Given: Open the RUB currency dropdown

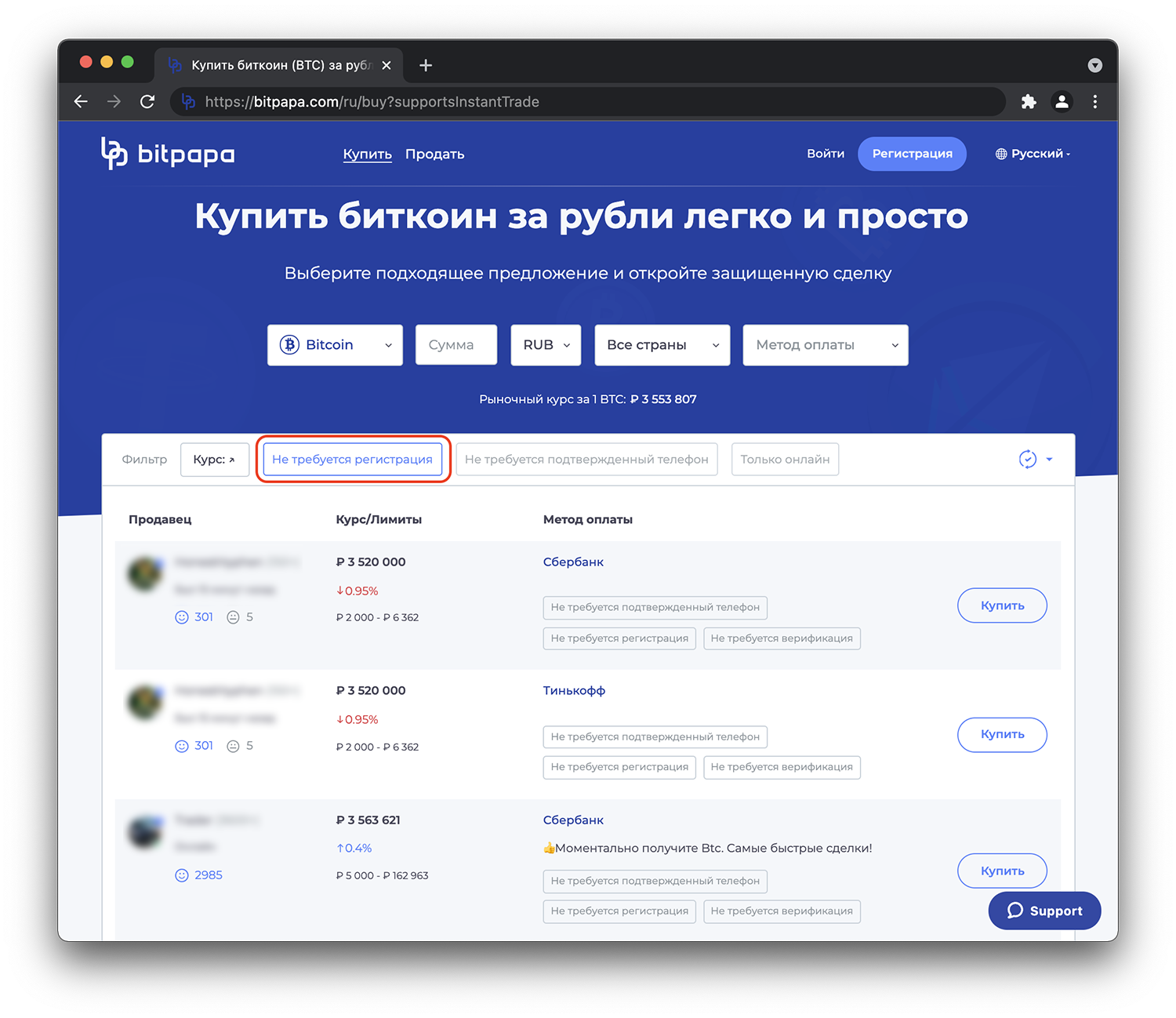Looking at the screenshot, I should pyautogui.click(x=546, y=345).
